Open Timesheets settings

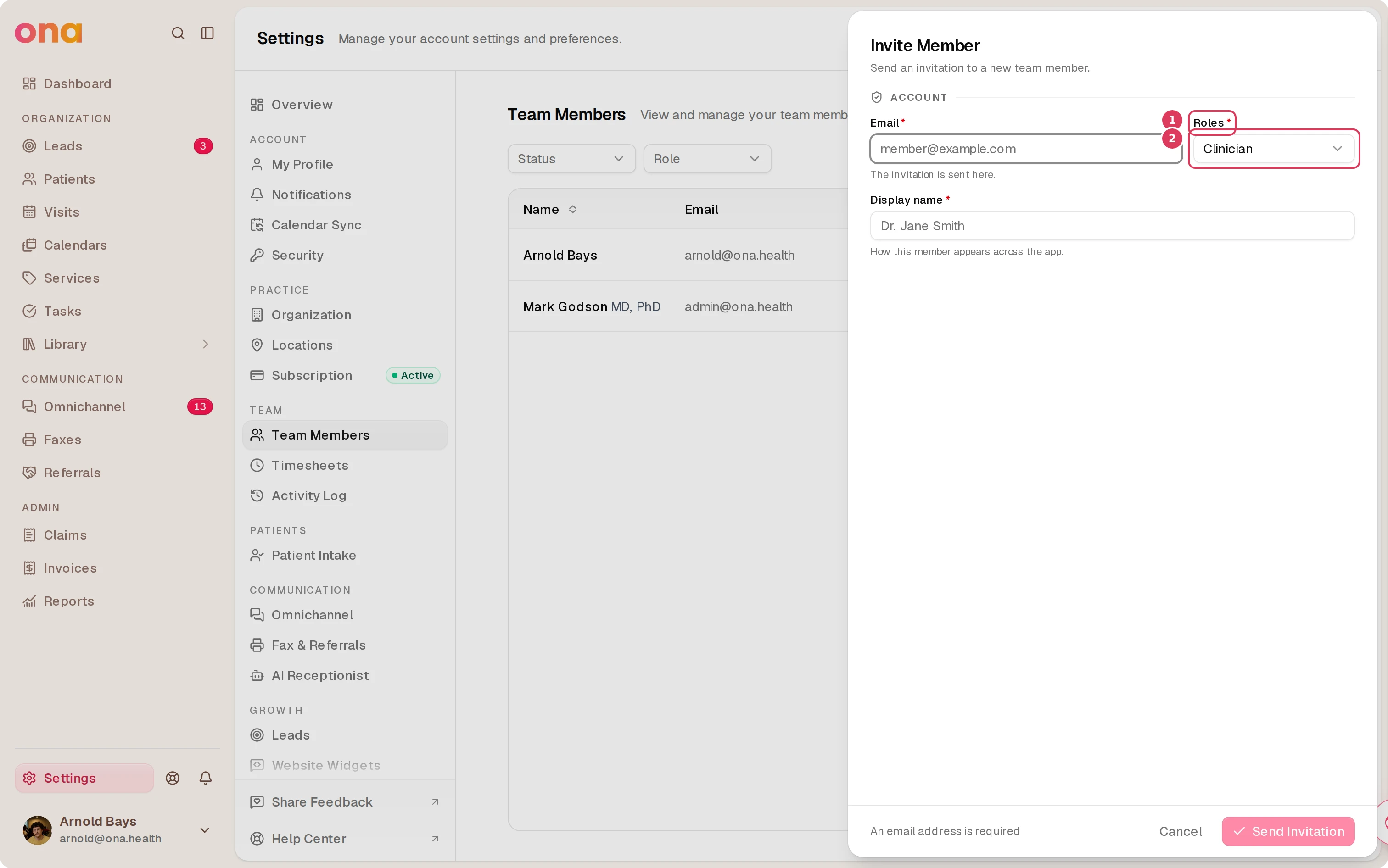click(345, 465)
